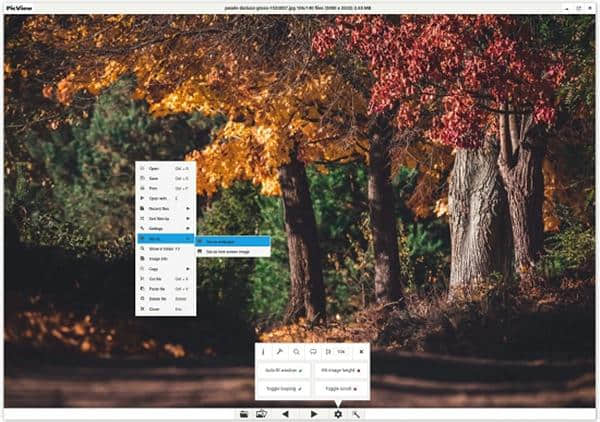Click the wrench tools icon in bottom bar
Screen dimensions: 600x422
(x=356, y=414)
